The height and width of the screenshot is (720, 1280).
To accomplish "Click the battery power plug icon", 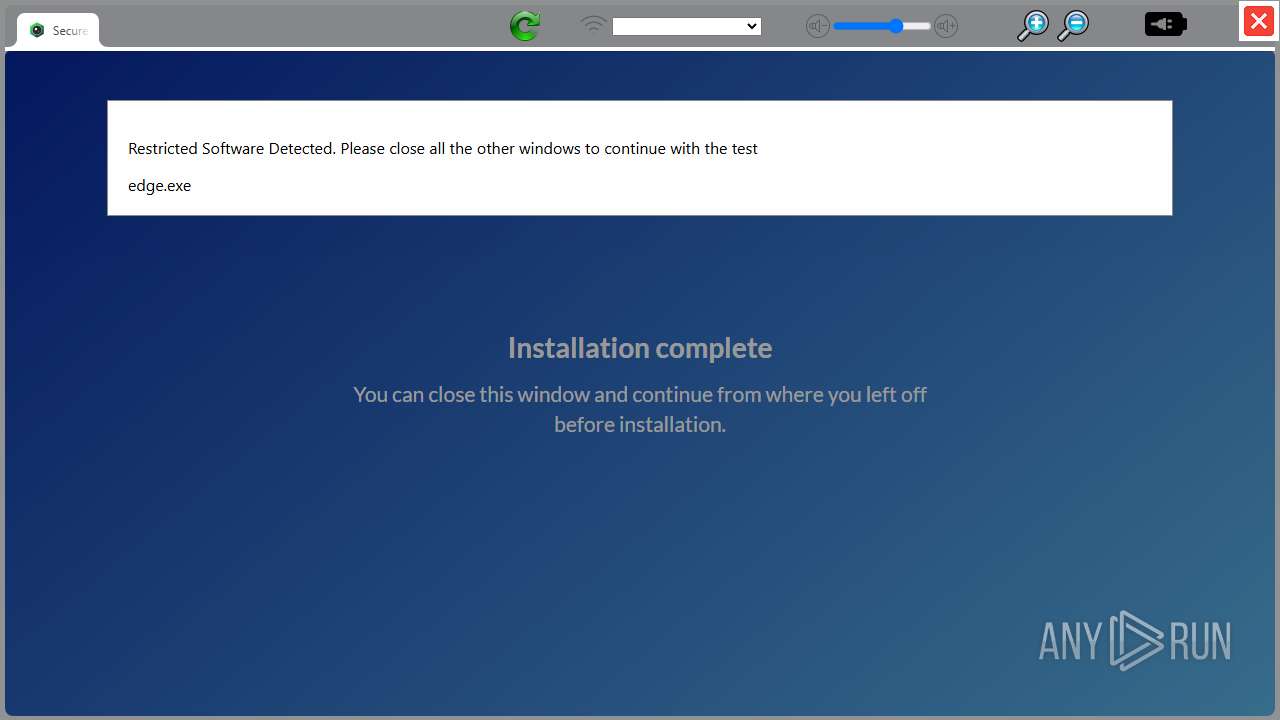I will pyautogui.click(x=1166, y=24).
